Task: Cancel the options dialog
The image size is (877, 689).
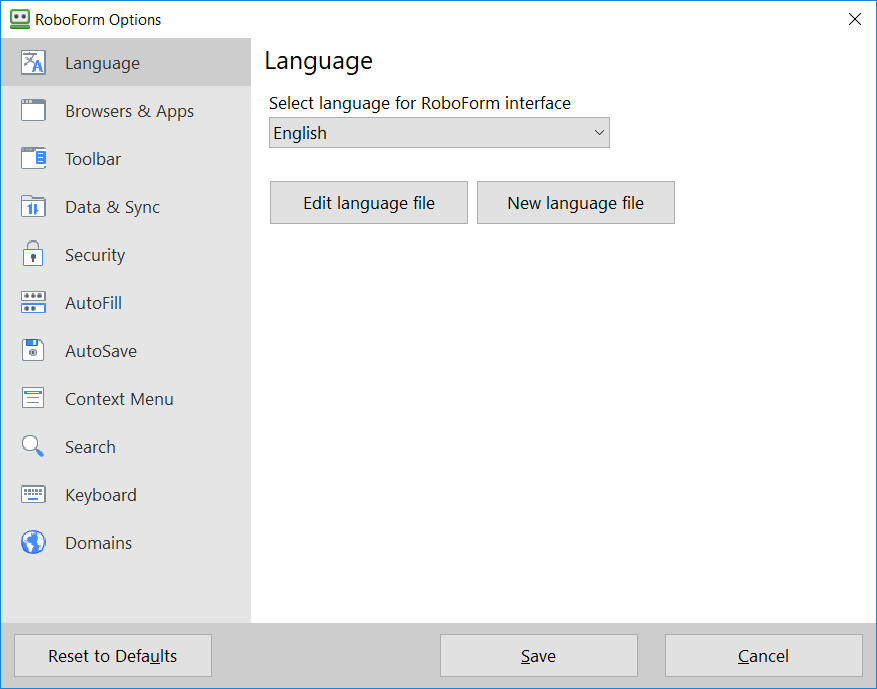Action: 763,655
